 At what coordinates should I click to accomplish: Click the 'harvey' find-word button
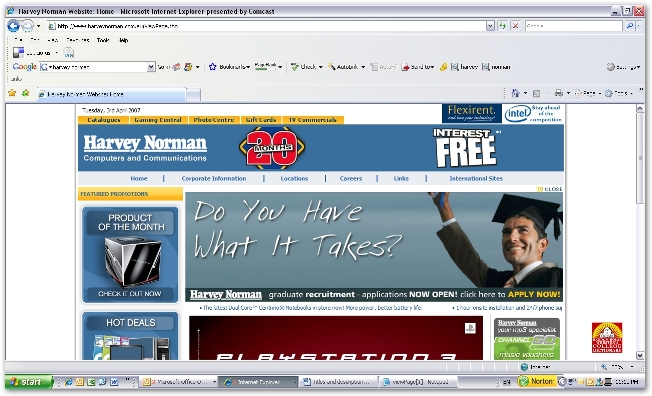tap(465, 67)
